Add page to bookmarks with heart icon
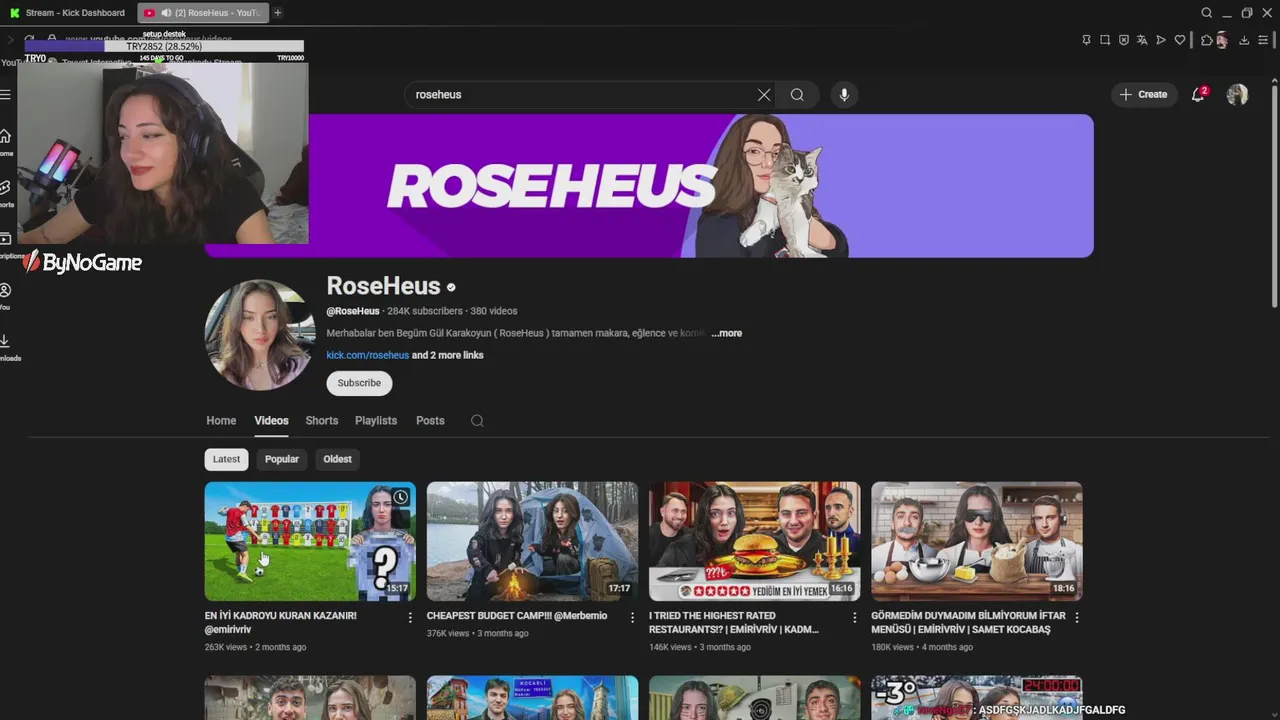The width and height of the screenshot is (1280, 720). tap(1180, 40)
